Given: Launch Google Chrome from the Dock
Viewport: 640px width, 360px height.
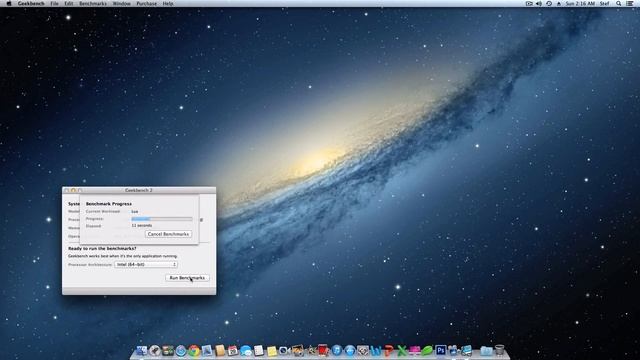Looking at the screenshot, I should (x=194, y=350).
